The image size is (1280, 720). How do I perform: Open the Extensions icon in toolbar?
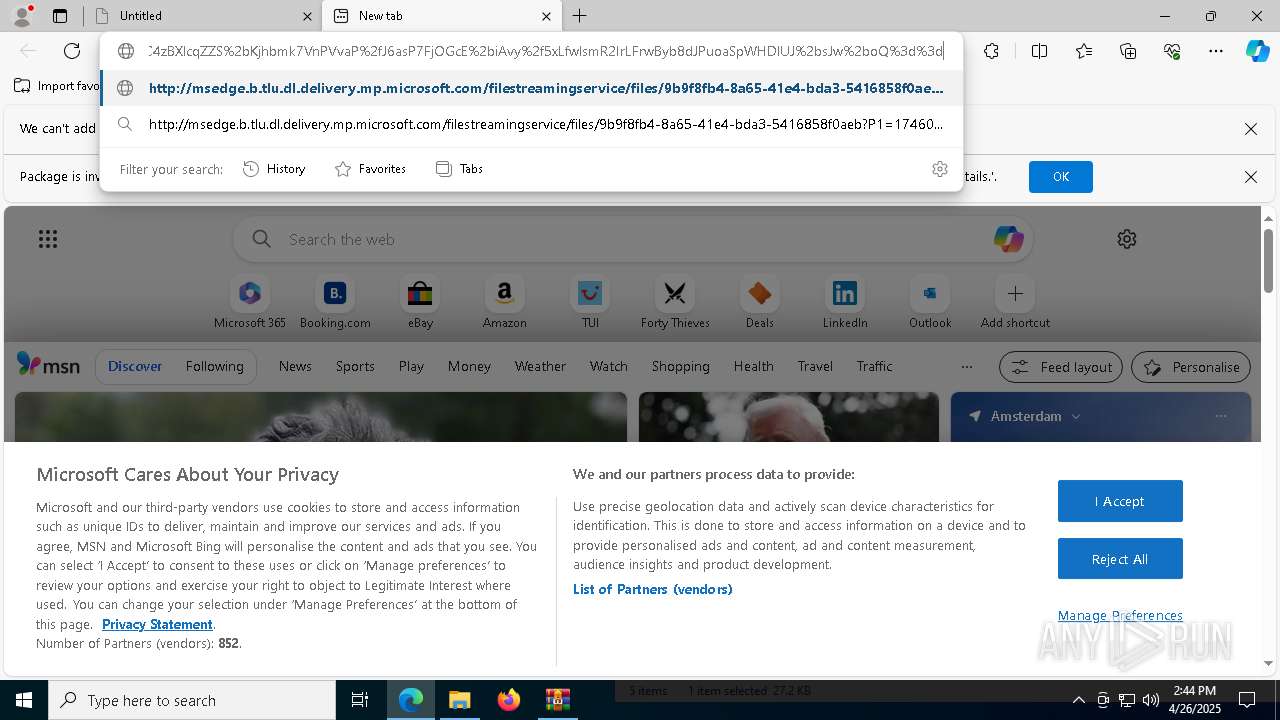(991, 51)
